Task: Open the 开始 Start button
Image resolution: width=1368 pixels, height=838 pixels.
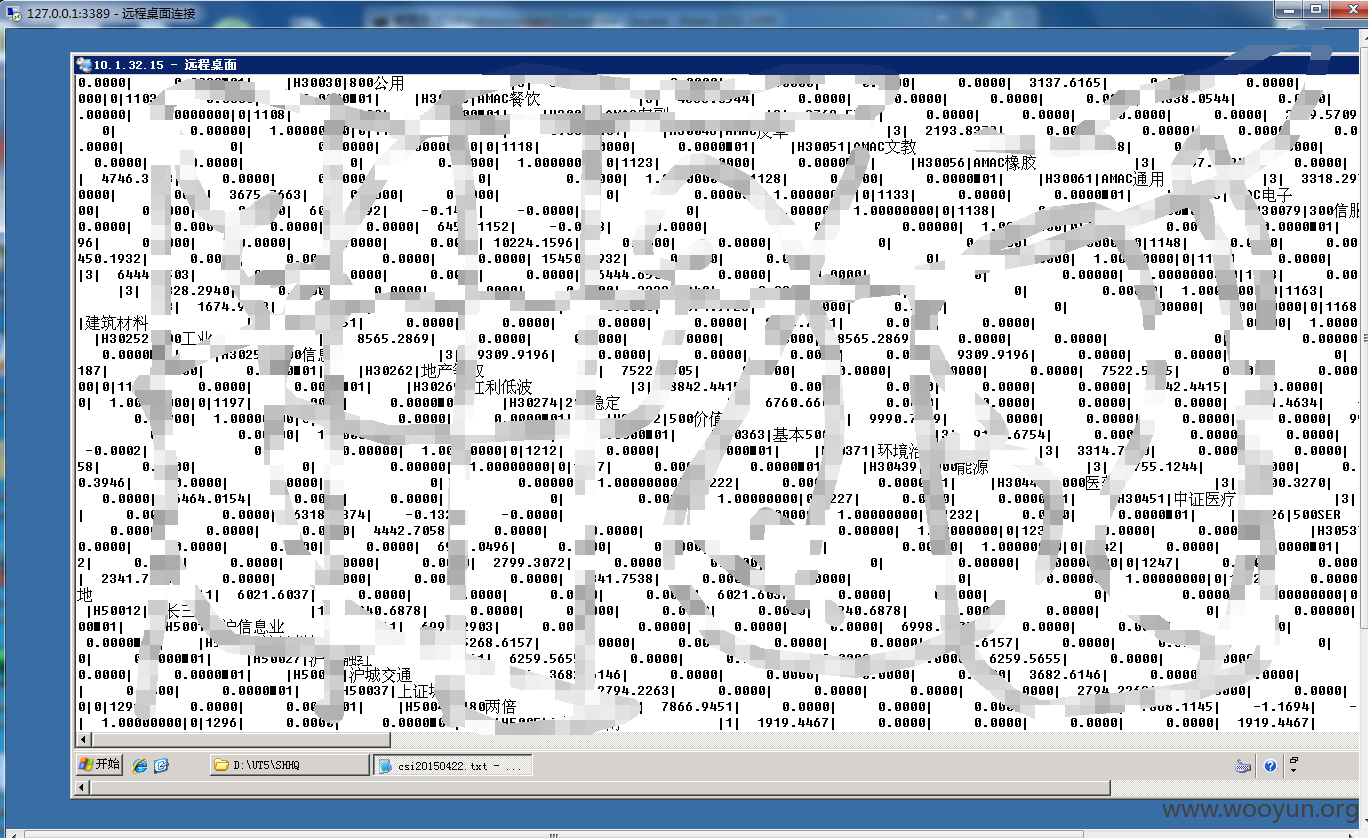Action: coord(100,764)
